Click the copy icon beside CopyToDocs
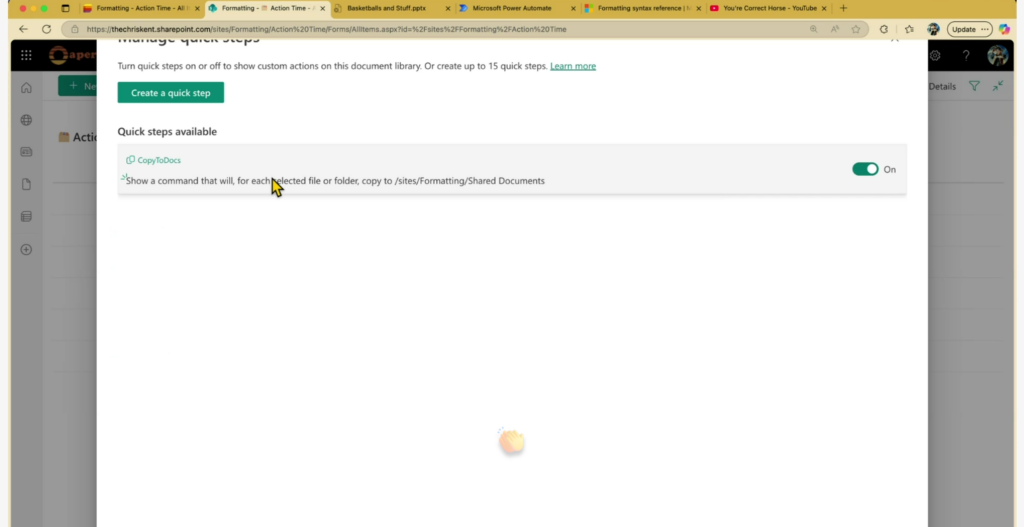This screenshot has height=527, width=1024. click(131, 160)
